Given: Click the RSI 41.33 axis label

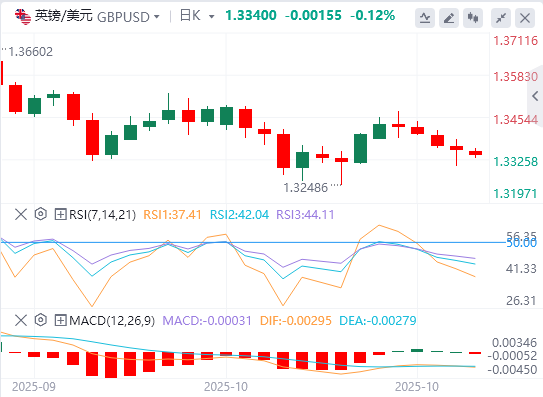Looking at the screenshot, I should [521, 268].
